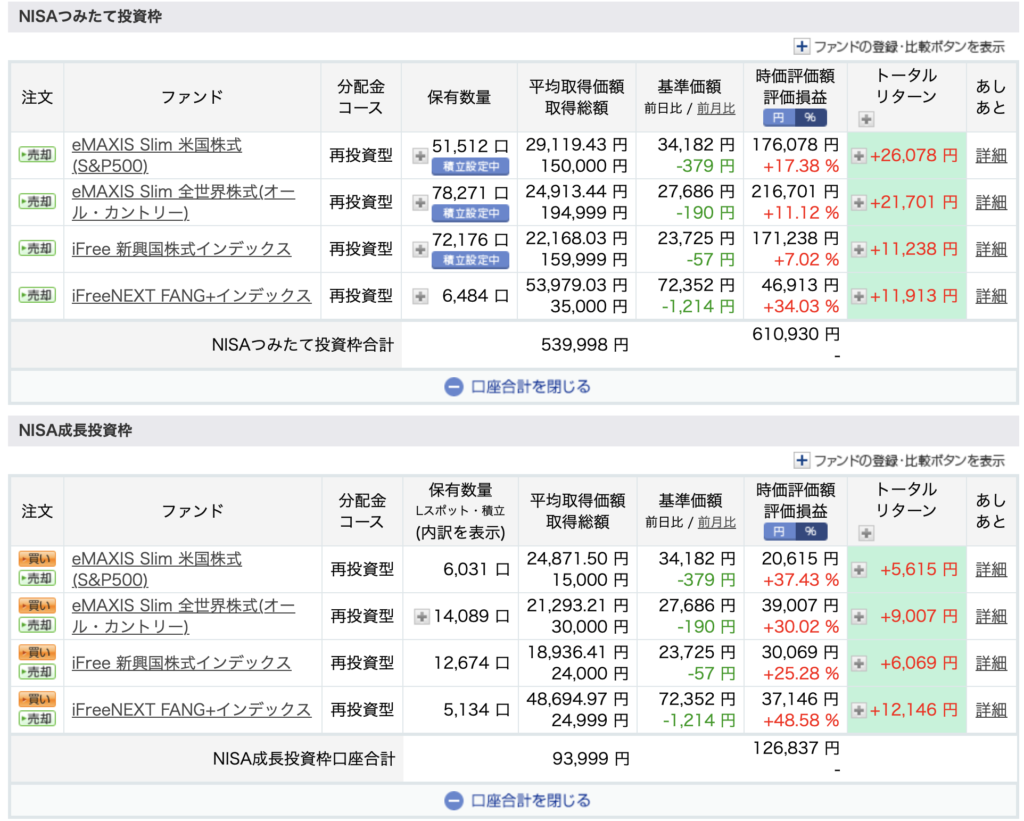Collapse 口座合計 under NISAつみたて投資枠
Image resolution: width=1024 pixels, height=821 pixels.
pyautogui.click(x=517, y=387)
